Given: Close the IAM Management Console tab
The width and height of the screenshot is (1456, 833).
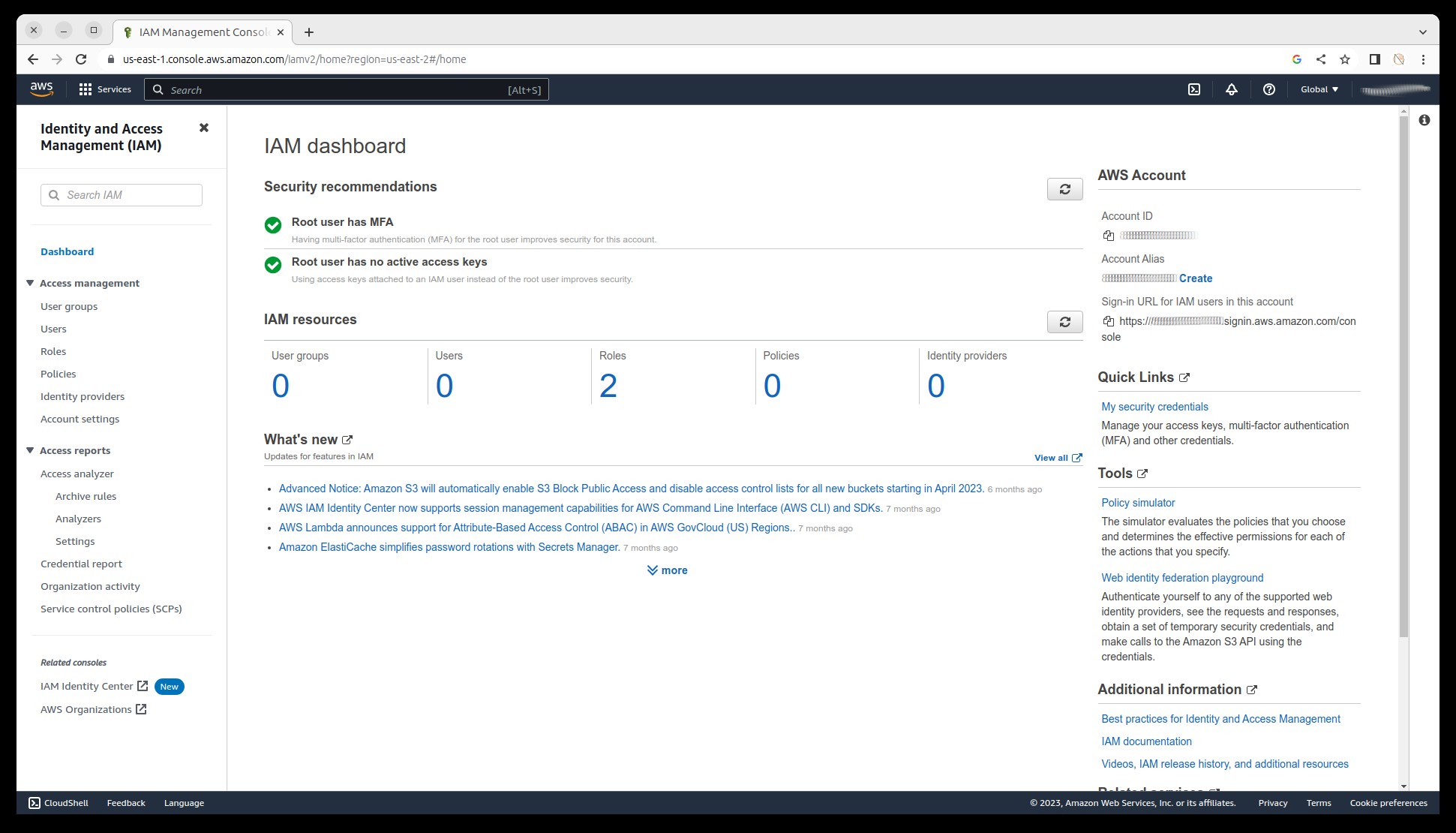Looking at the screenshot, I should (281, 32).
